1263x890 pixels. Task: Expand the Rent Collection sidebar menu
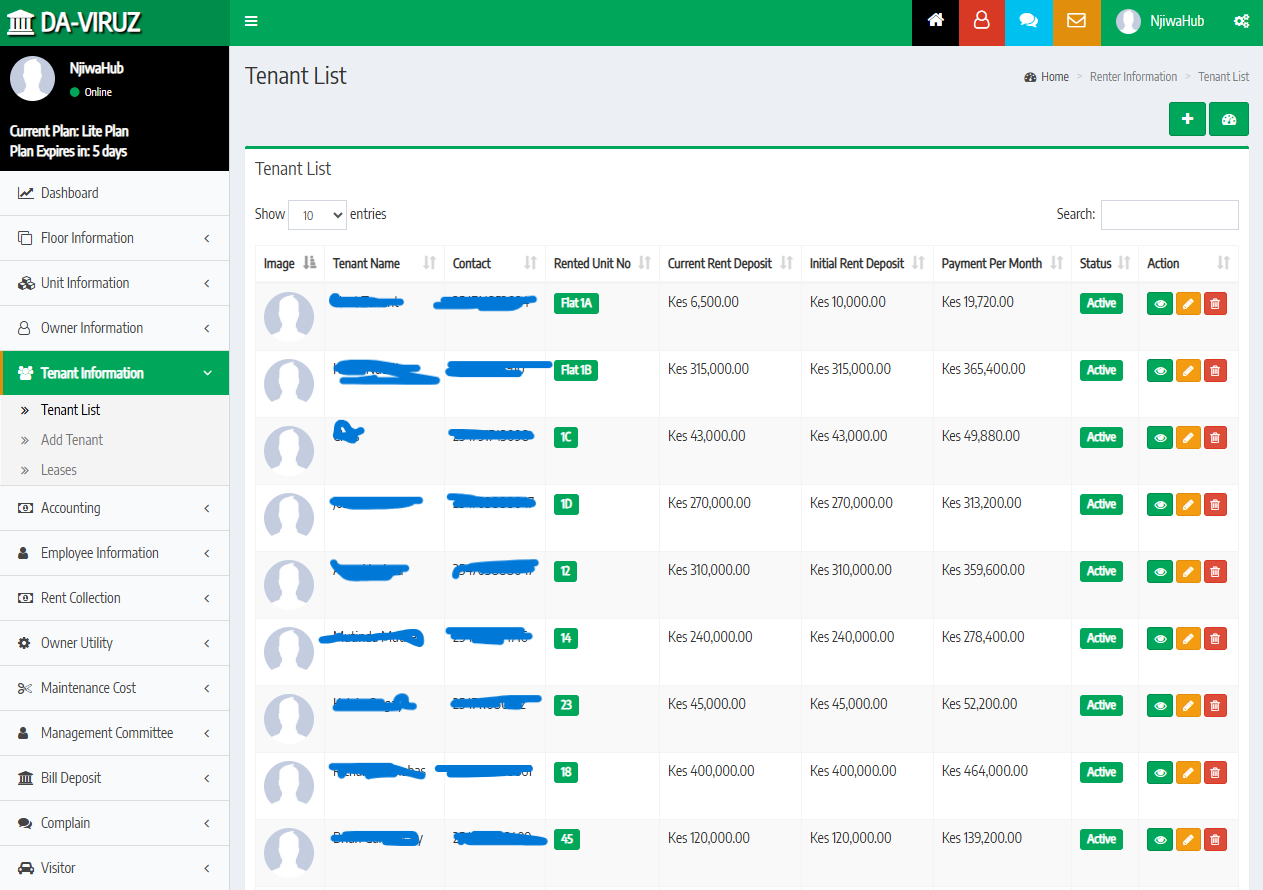pyautogui.click(x=114, y=598)
